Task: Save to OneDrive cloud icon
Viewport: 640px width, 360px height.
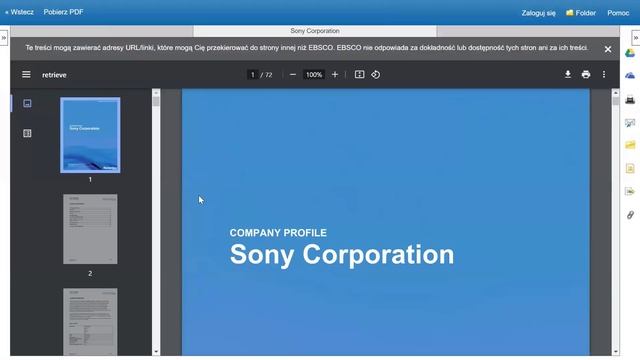Action: 630,76
